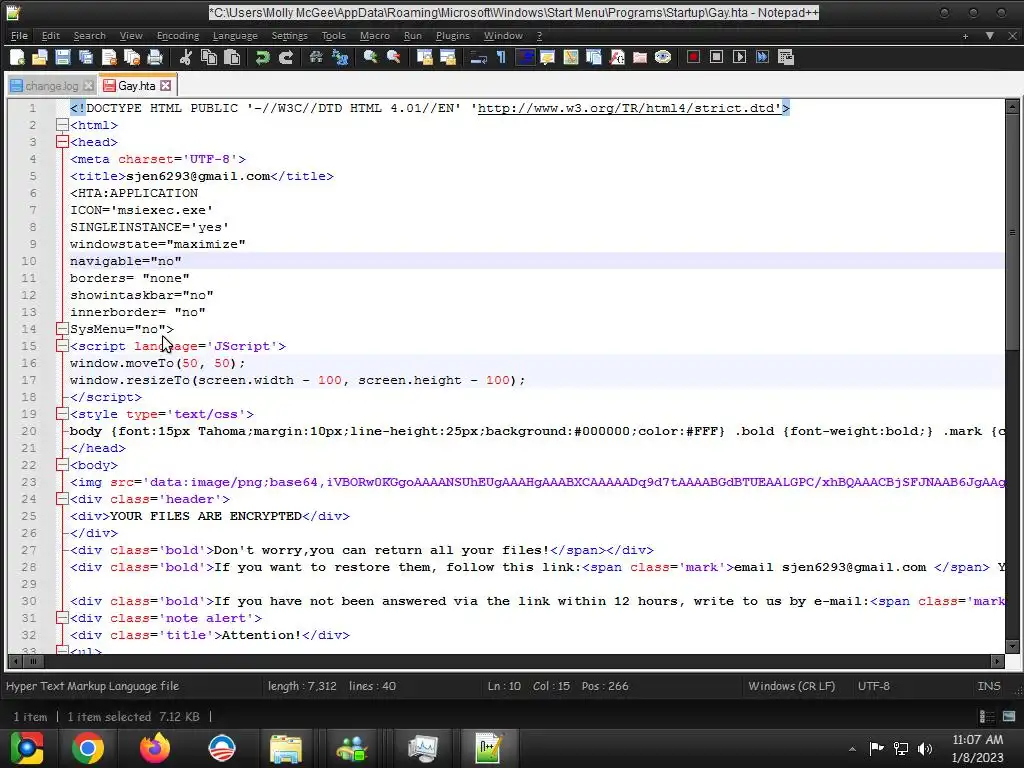Open the Macro menu
This screenshot has height=768, width=1024.
[x=375, y=36]
